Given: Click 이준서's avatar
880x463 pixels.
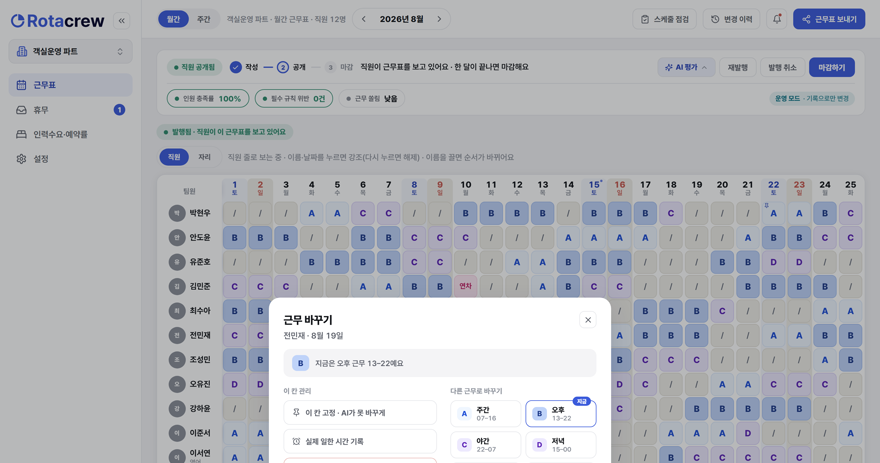Looking at the screenshot, I should (177, 433).
